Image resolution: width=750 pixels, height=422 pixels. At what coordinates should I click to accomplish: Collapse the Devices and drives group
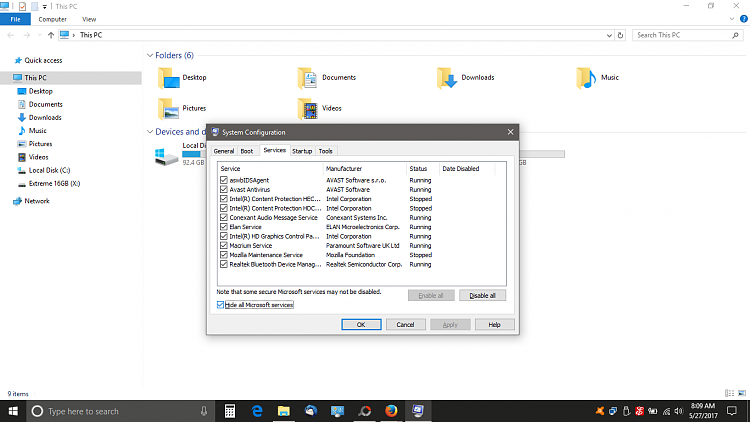click(x=150, y=132)
